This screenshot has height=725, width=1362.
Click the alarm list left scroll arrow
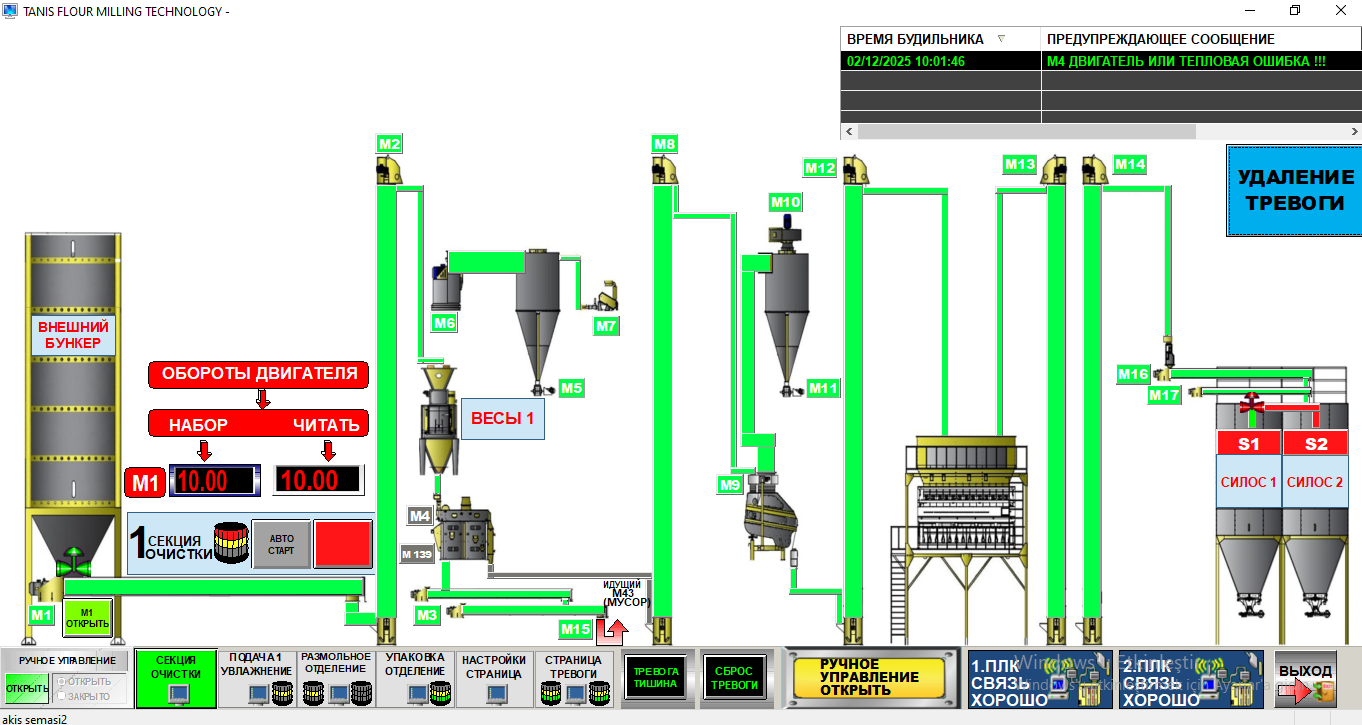click(x=849, y=131)
